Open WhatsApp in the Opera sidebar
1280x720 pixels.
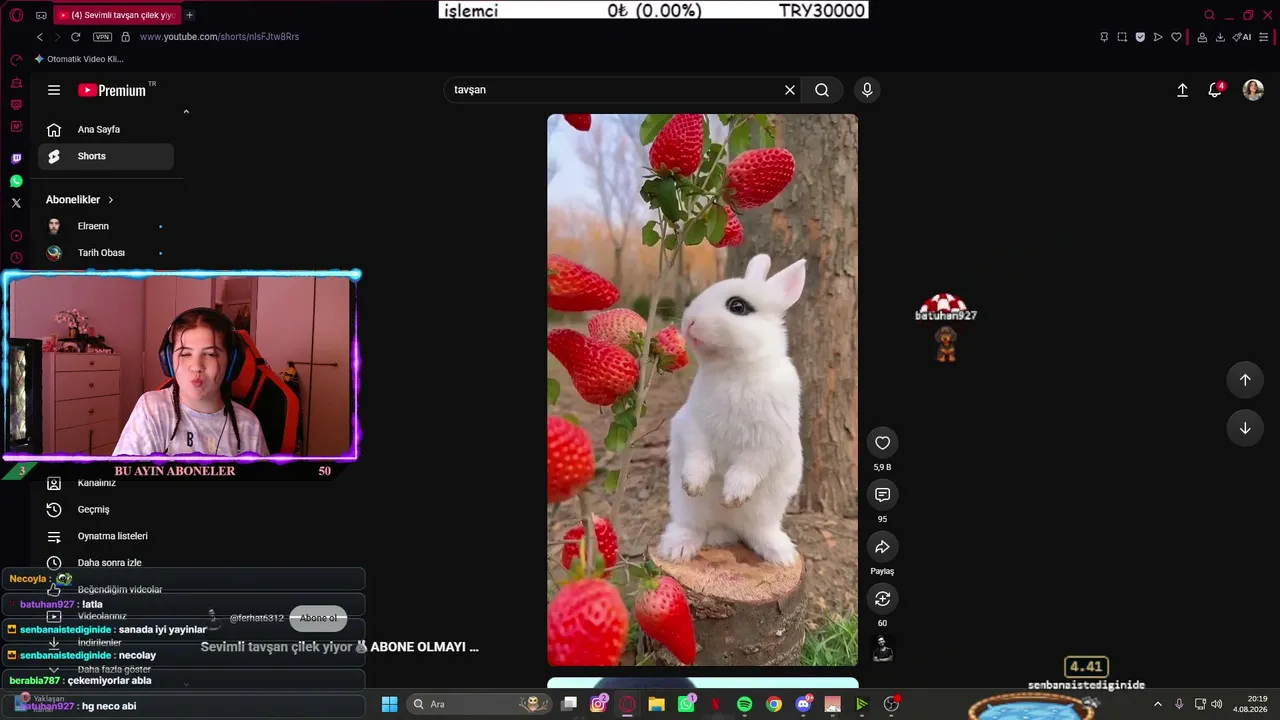[x=16, y=181]
